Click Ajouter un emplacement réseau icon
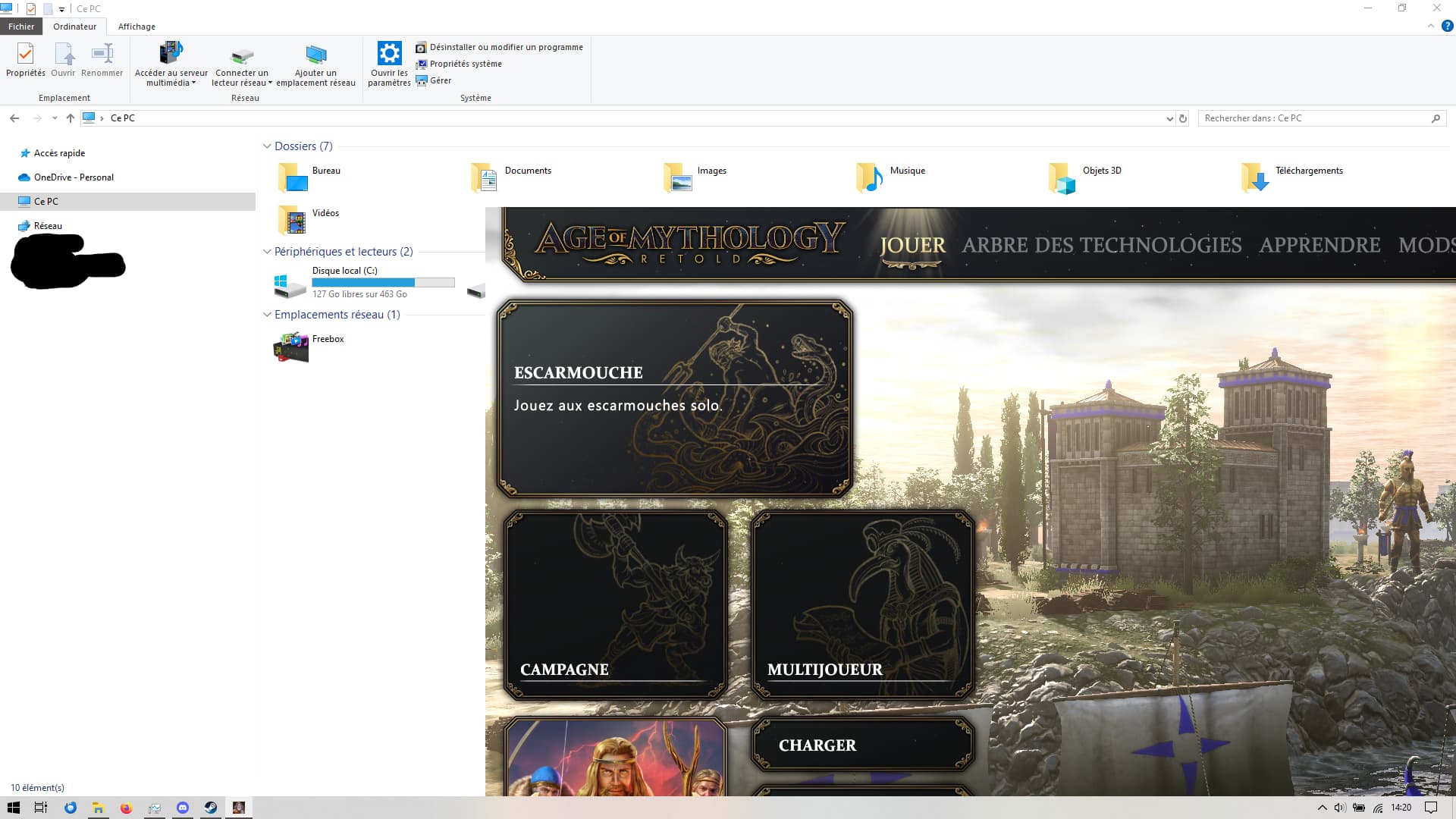 pyautogui.click(x=315, y=54)
